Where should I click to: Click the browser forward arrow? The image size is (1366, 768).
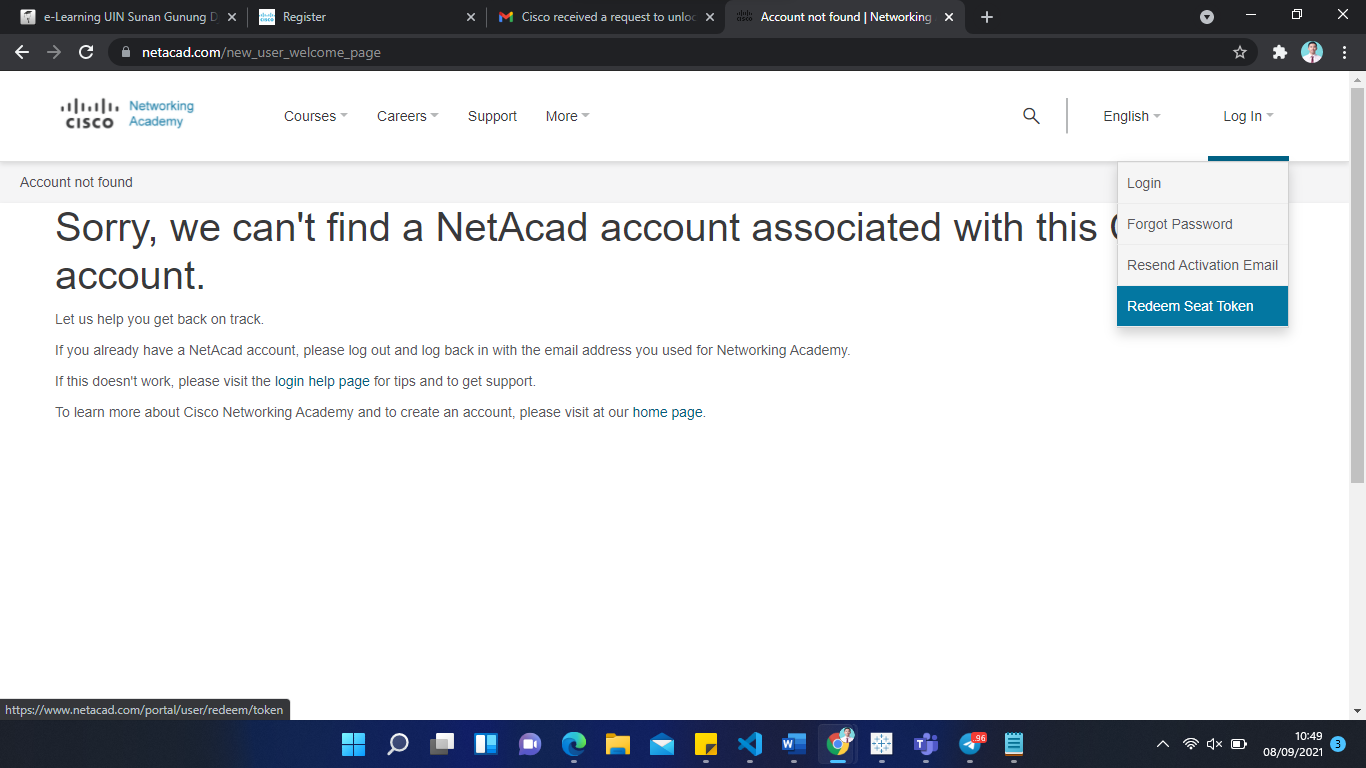[x=54, y=52]
